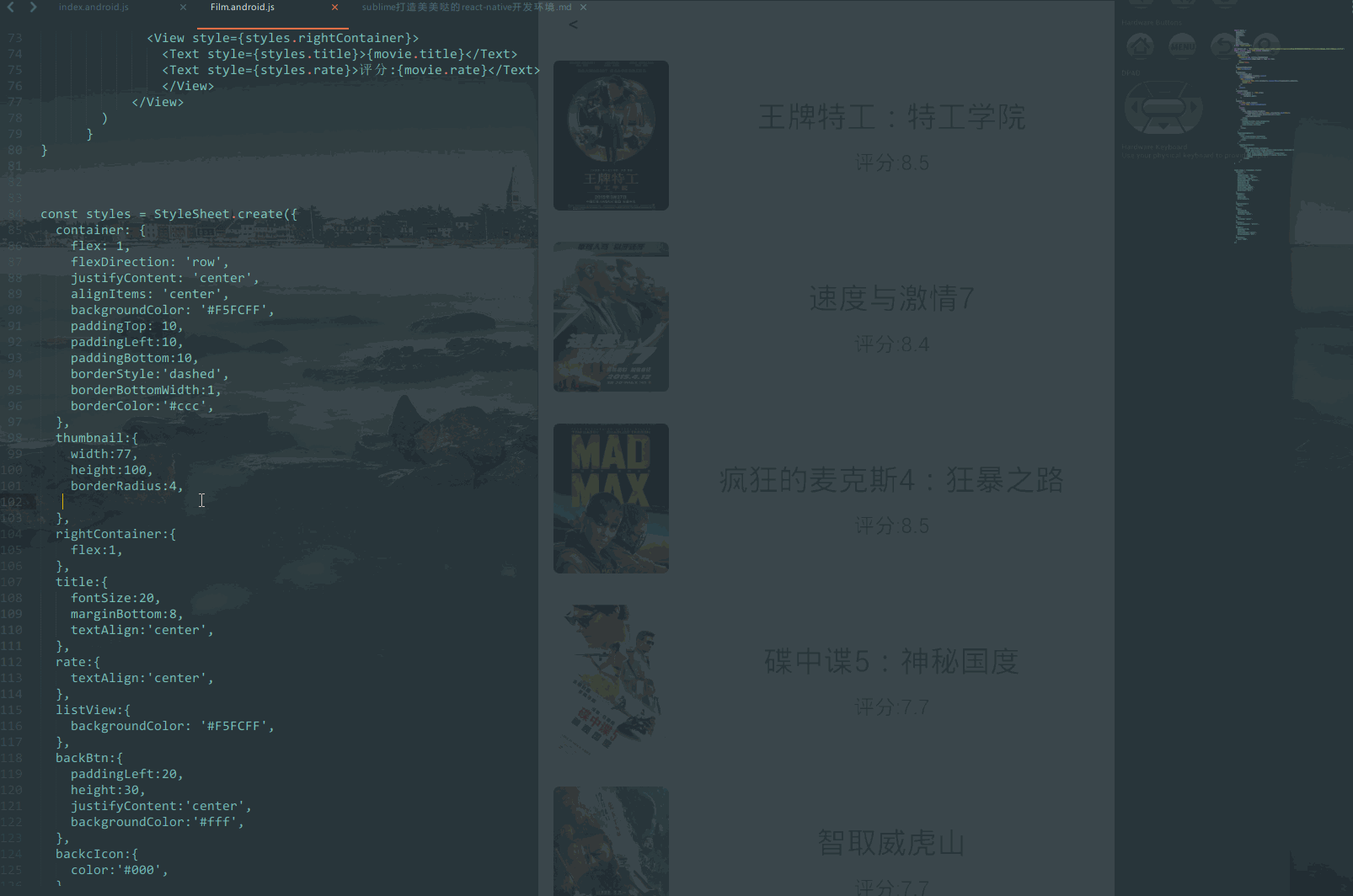Select movie title 疯狂的麦克斯4：狂暴之路
Screen dimensions: 1353x896
tap(892, 480)
